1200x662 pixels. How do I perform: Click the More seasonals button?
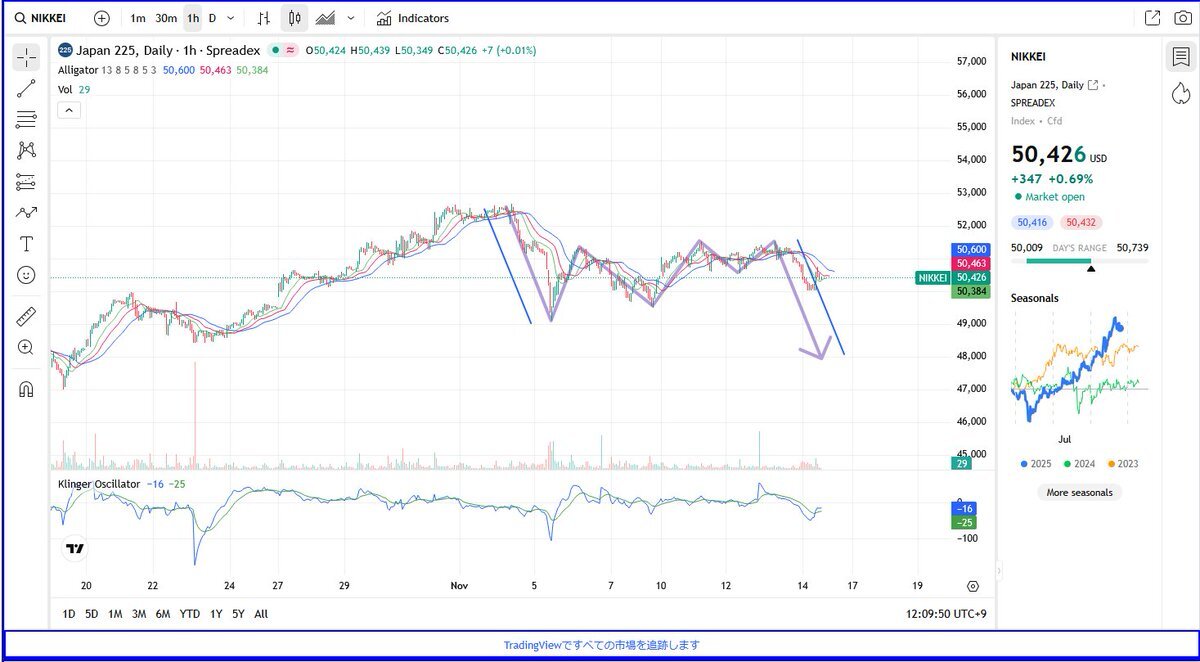point(1079,492)
